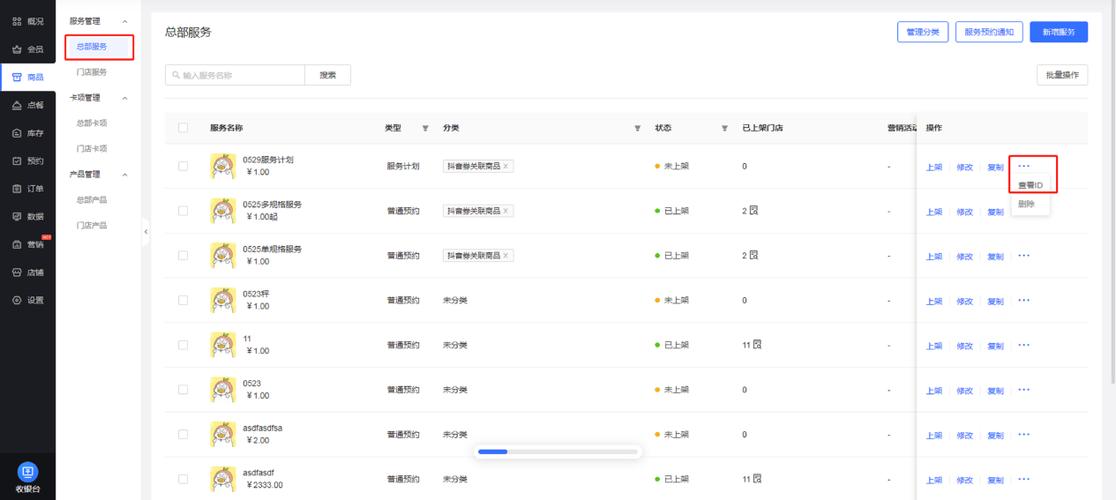Open the 概况 overview icon in sidebar

point(17,21)
